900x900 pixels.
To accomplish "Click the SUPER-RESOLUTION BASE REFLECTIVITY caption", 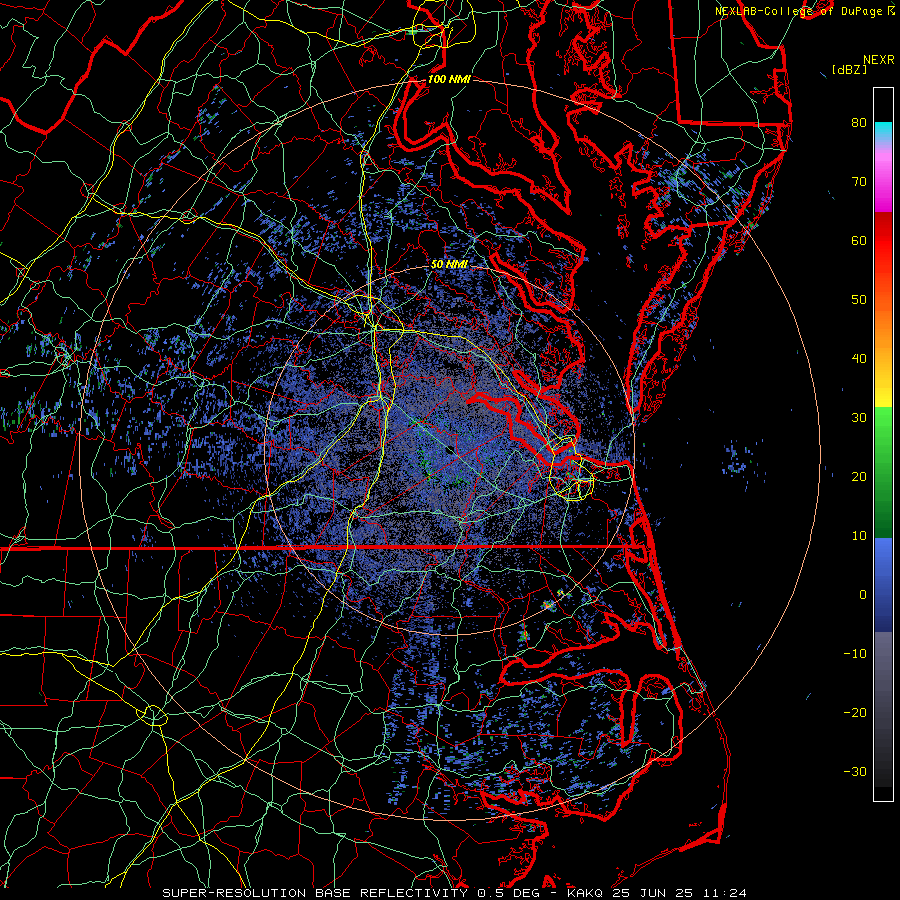I will pos(314,893).
